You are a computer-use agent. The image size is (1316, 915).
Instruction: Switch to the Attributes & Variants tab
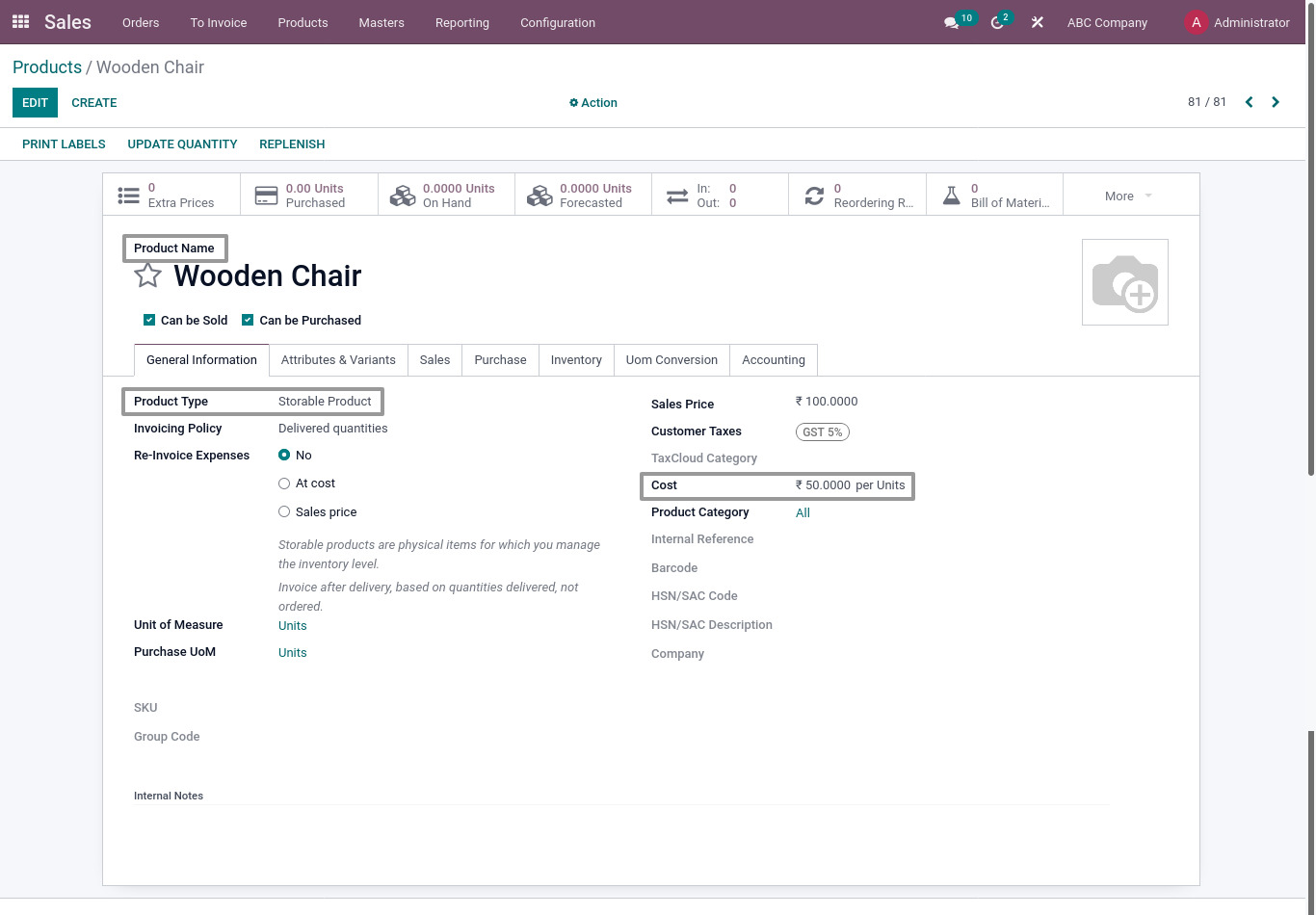pos(338,359)
